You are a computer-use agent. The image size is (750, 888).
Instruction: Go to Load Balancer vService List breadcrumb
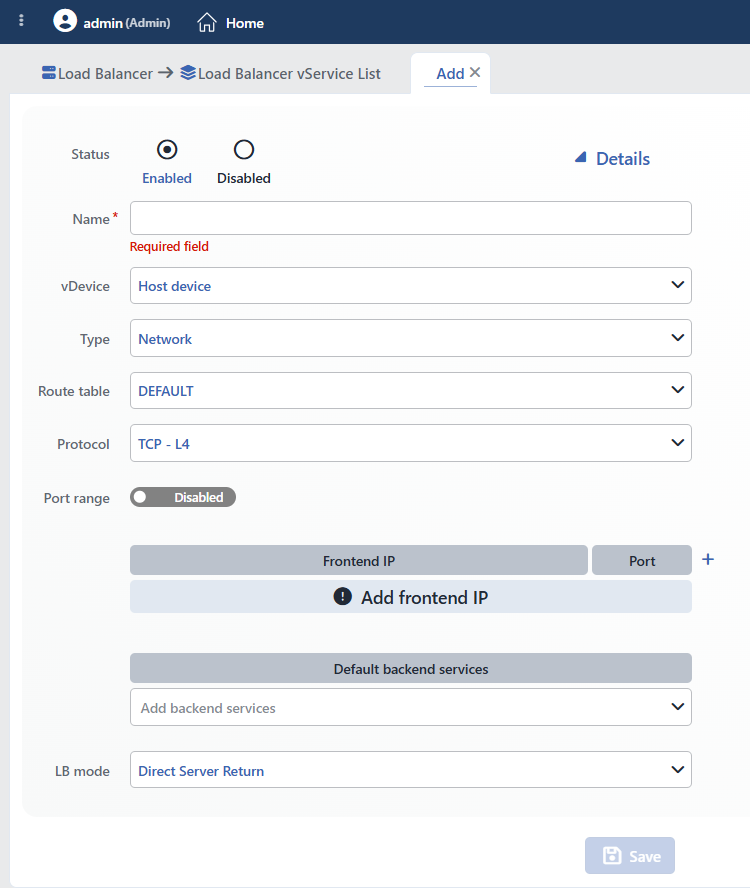click(x=289, y=74)
